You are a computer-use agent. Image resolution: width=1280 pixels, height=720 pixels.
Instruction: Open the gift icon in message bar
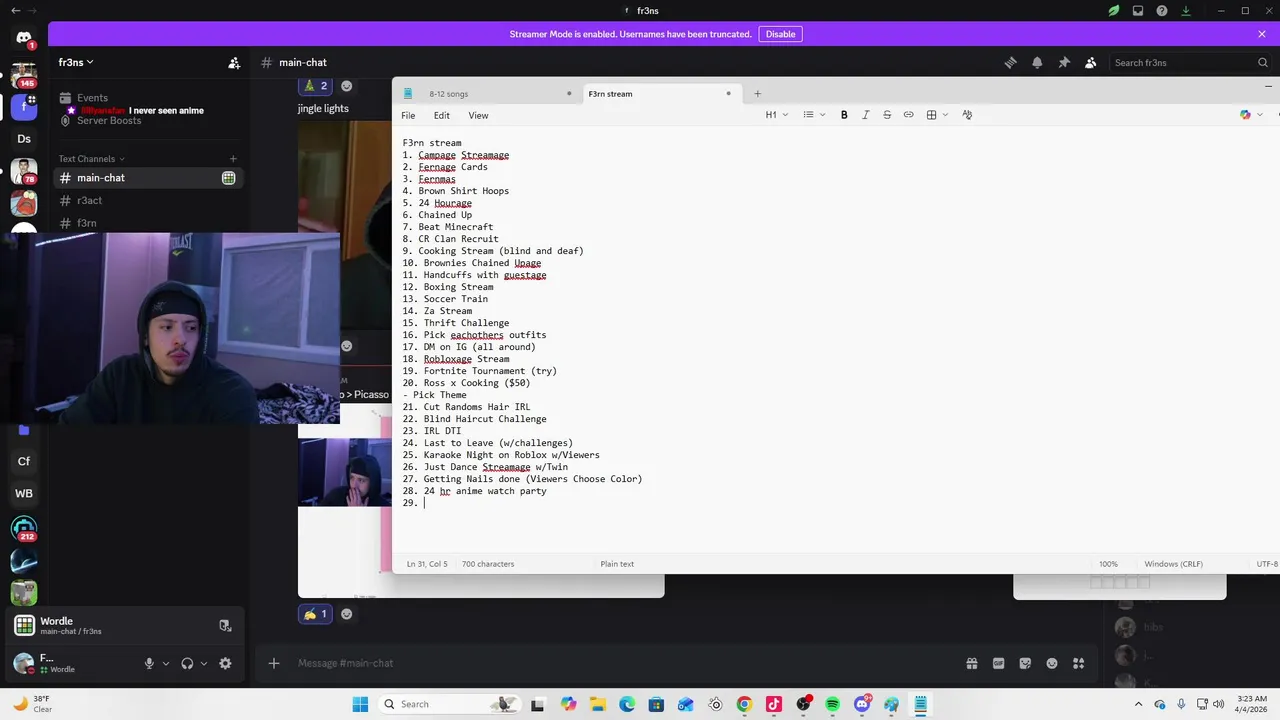(x=971, y=663)
